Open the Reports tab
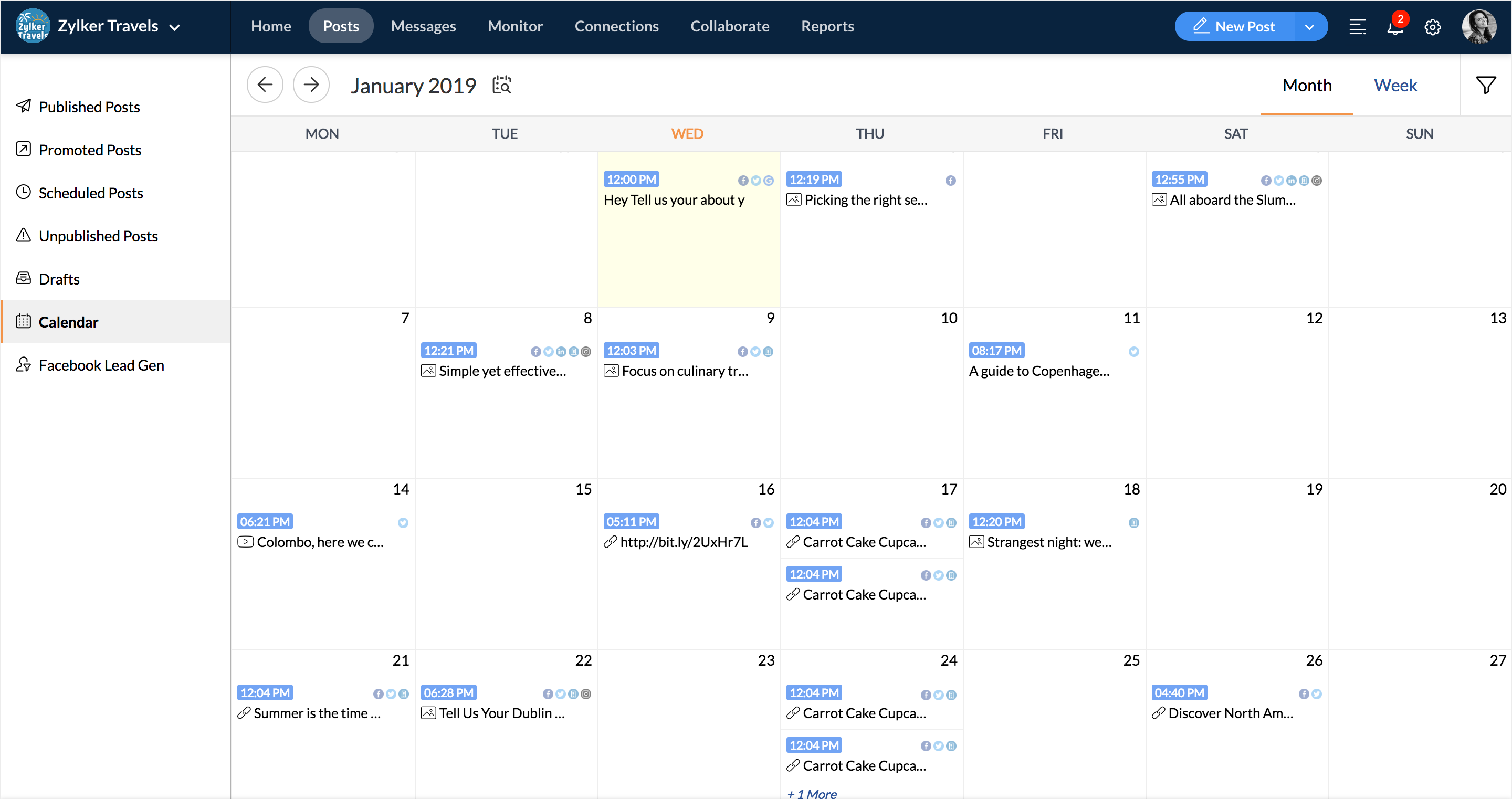Viewport: 1512px width, 799px height. pyautogui.click(x=827, y=26)
